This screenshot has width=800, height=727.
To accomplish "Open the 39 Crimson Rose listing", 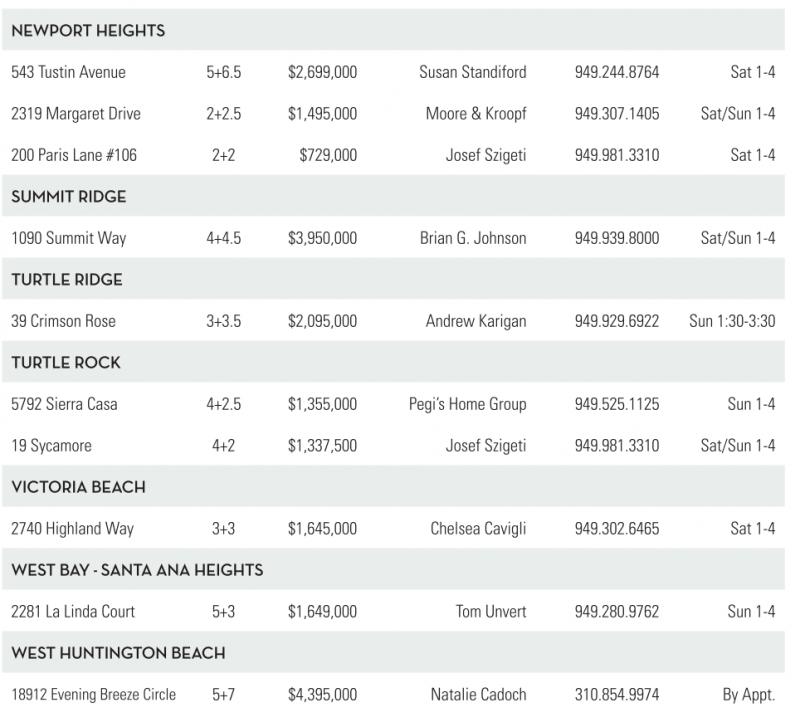I will point(63,322).
